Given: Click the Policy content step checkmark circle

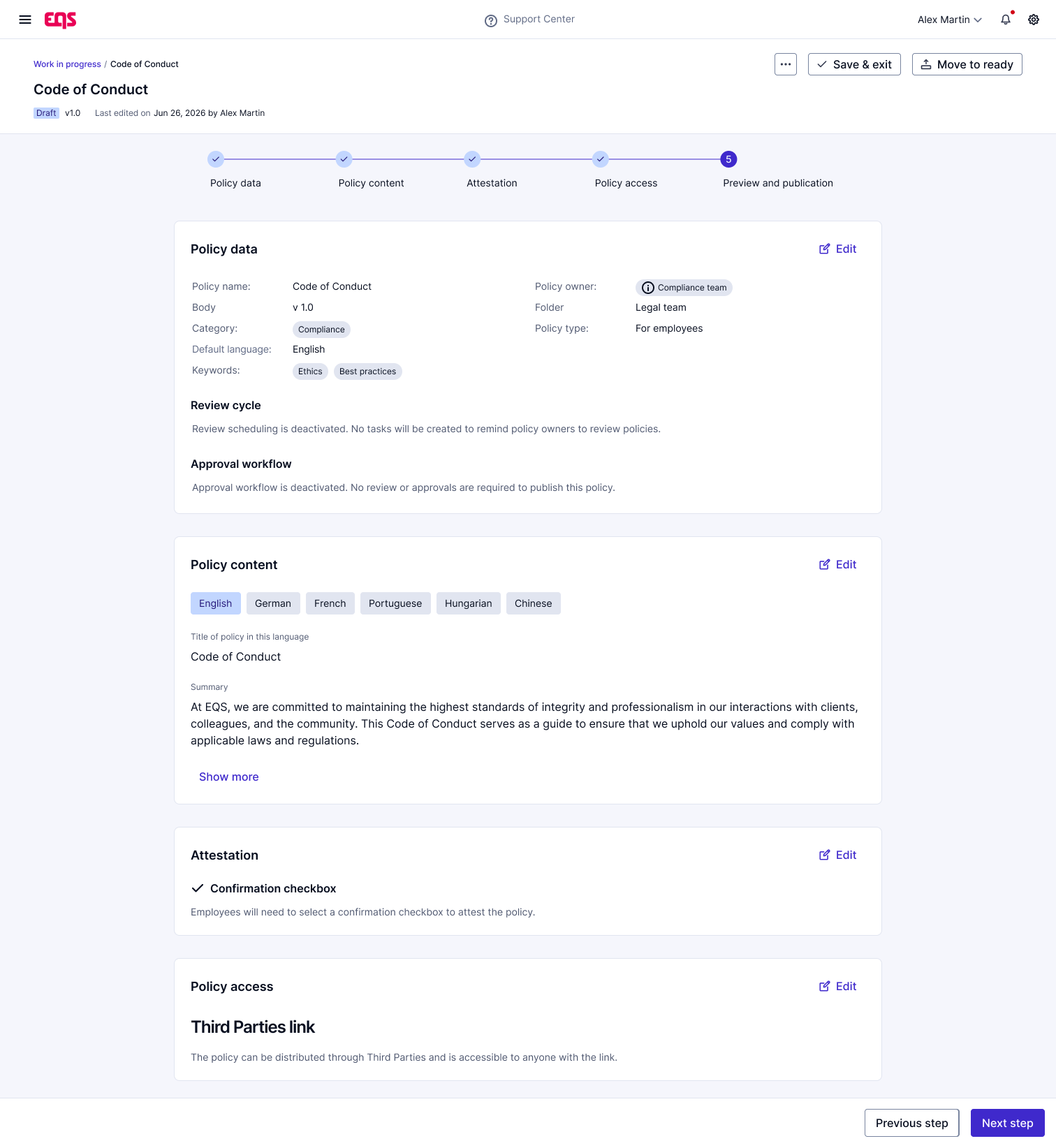Looking at the screenshot, I should click(x=344, y=159).
